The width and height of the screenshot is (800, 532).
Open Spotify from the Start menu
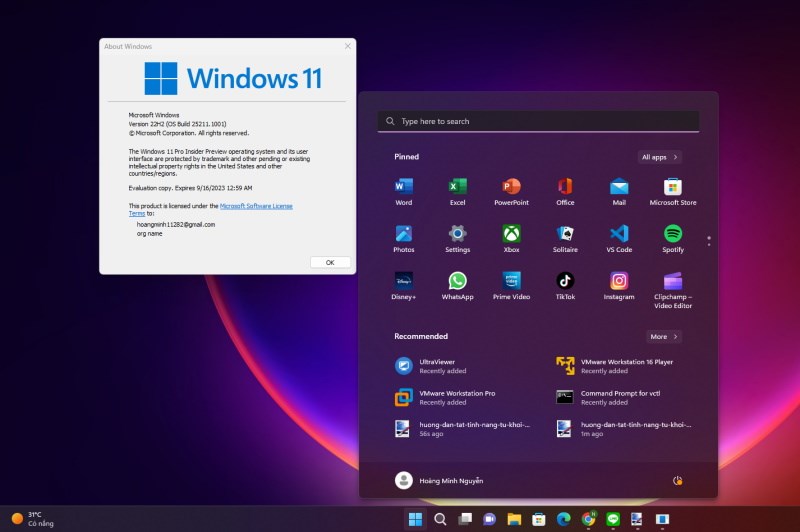click(672, 239)
